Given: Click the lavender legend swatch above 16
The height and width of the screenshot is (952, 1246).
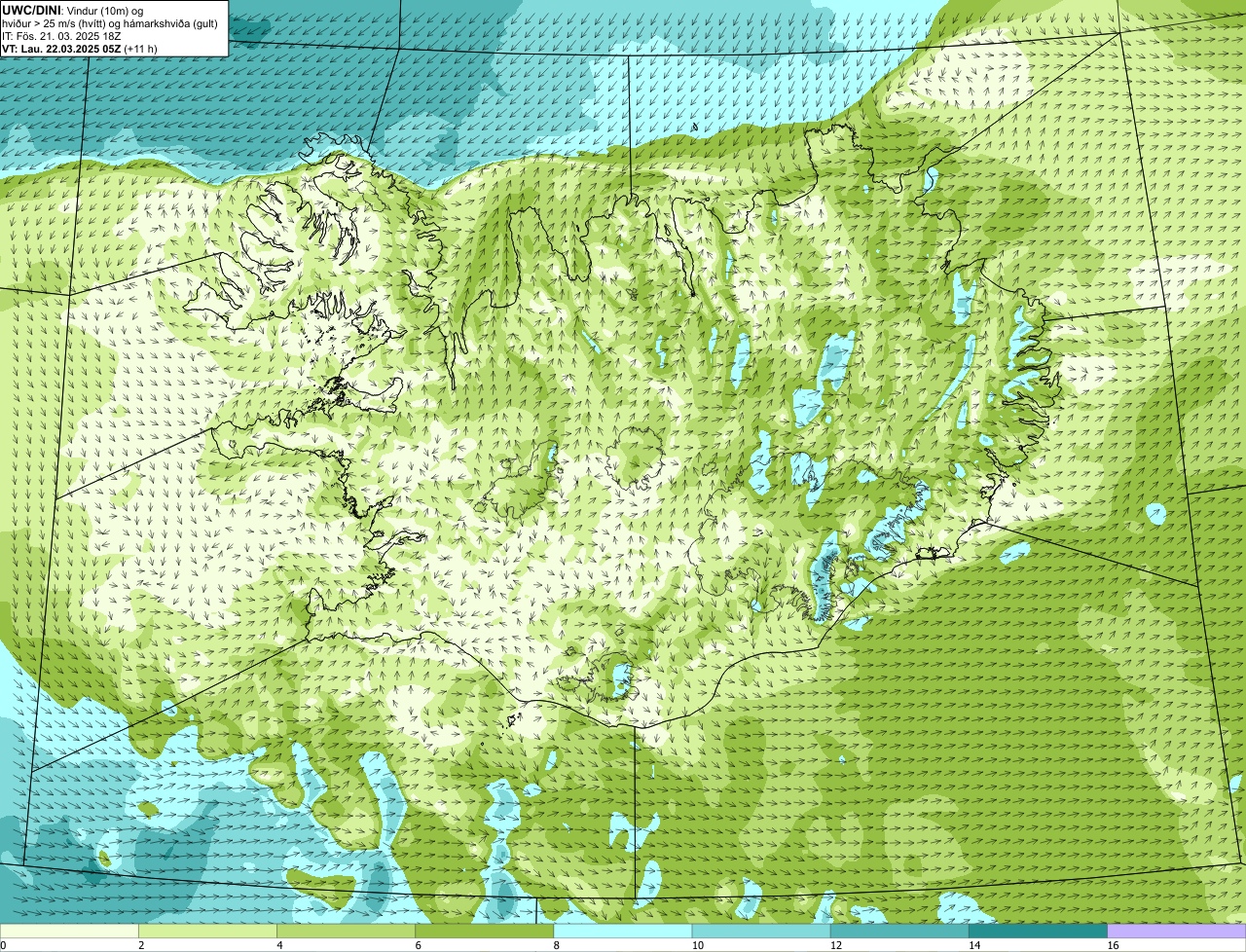Looking at the screenshot, I should point(1177,932).
